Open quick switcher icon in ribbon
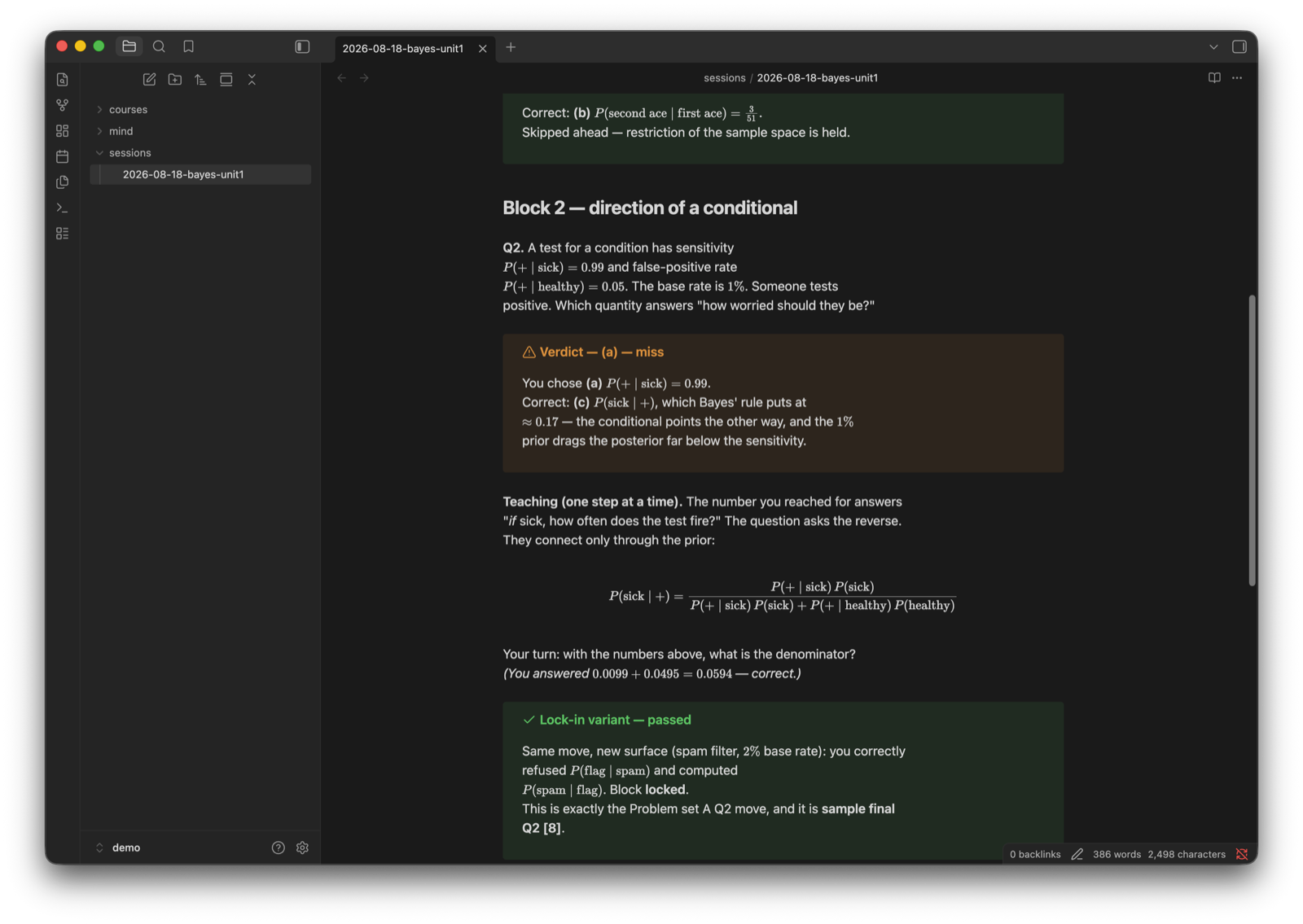The height and width of the screenshot is (924, 1303). pyautogui.click(x=63, y=80)
